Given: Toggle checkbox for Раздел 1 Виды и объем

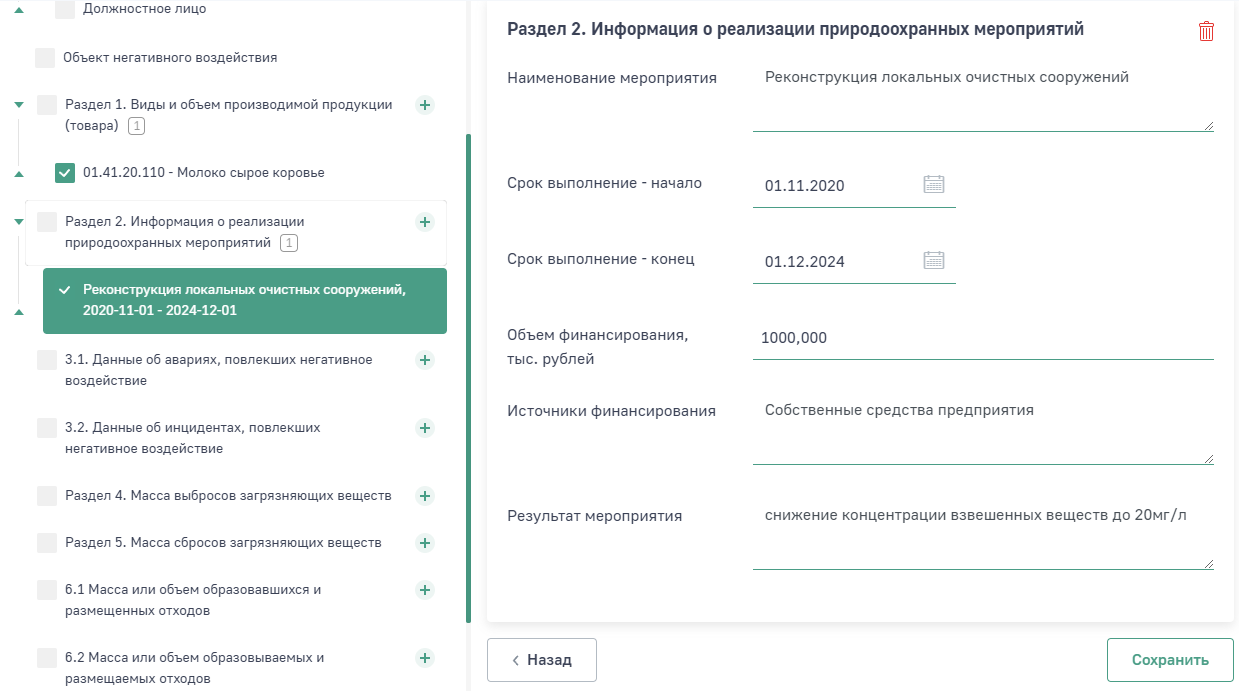Looking at the screenshot, I should pyautogui.click(x=47, y=105).
